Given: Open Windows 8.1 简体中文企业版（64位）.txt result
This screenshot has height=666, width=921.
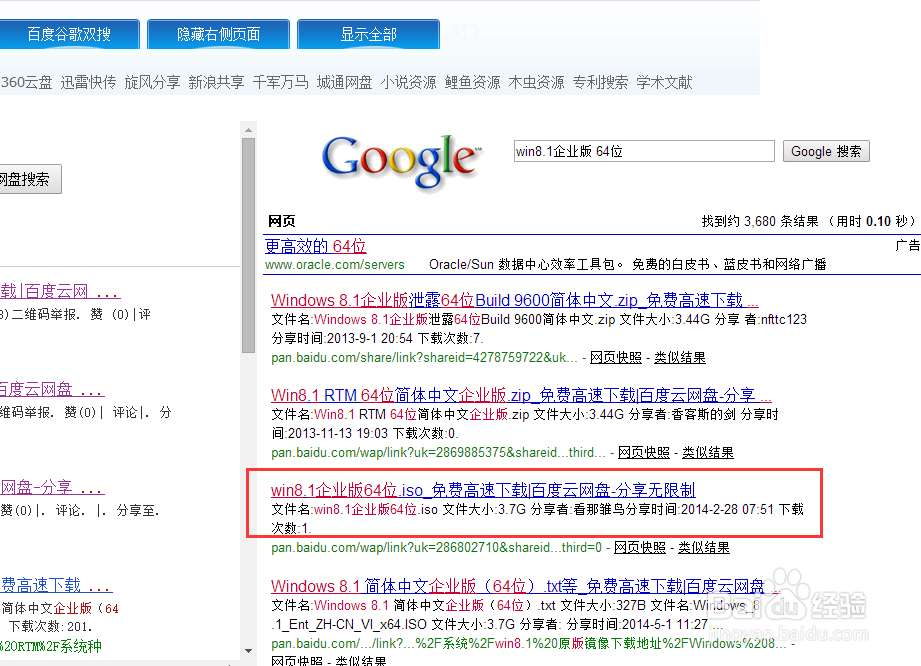Looking at the screenshot, I should click(x=526, y=586).
